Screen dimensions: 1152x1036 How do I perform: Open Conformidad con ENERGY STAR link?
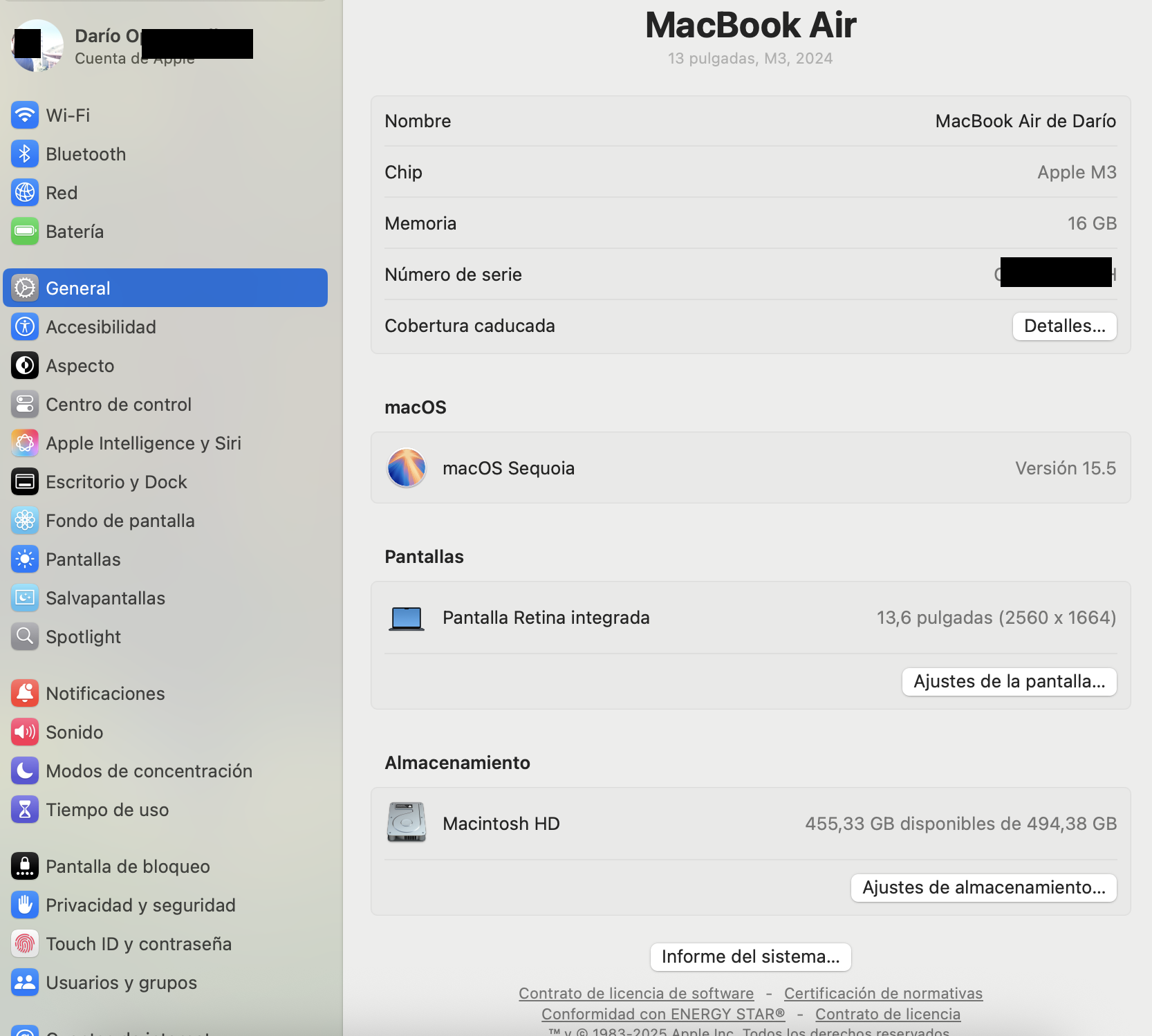click(x=663, y=1014)
